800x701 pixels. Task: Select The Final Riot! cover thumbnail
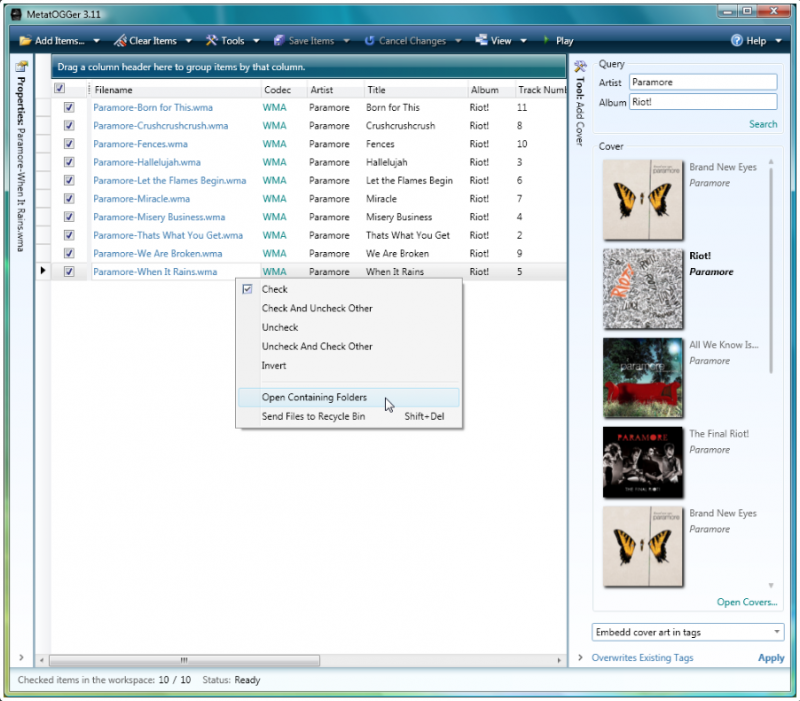[643, 462]
